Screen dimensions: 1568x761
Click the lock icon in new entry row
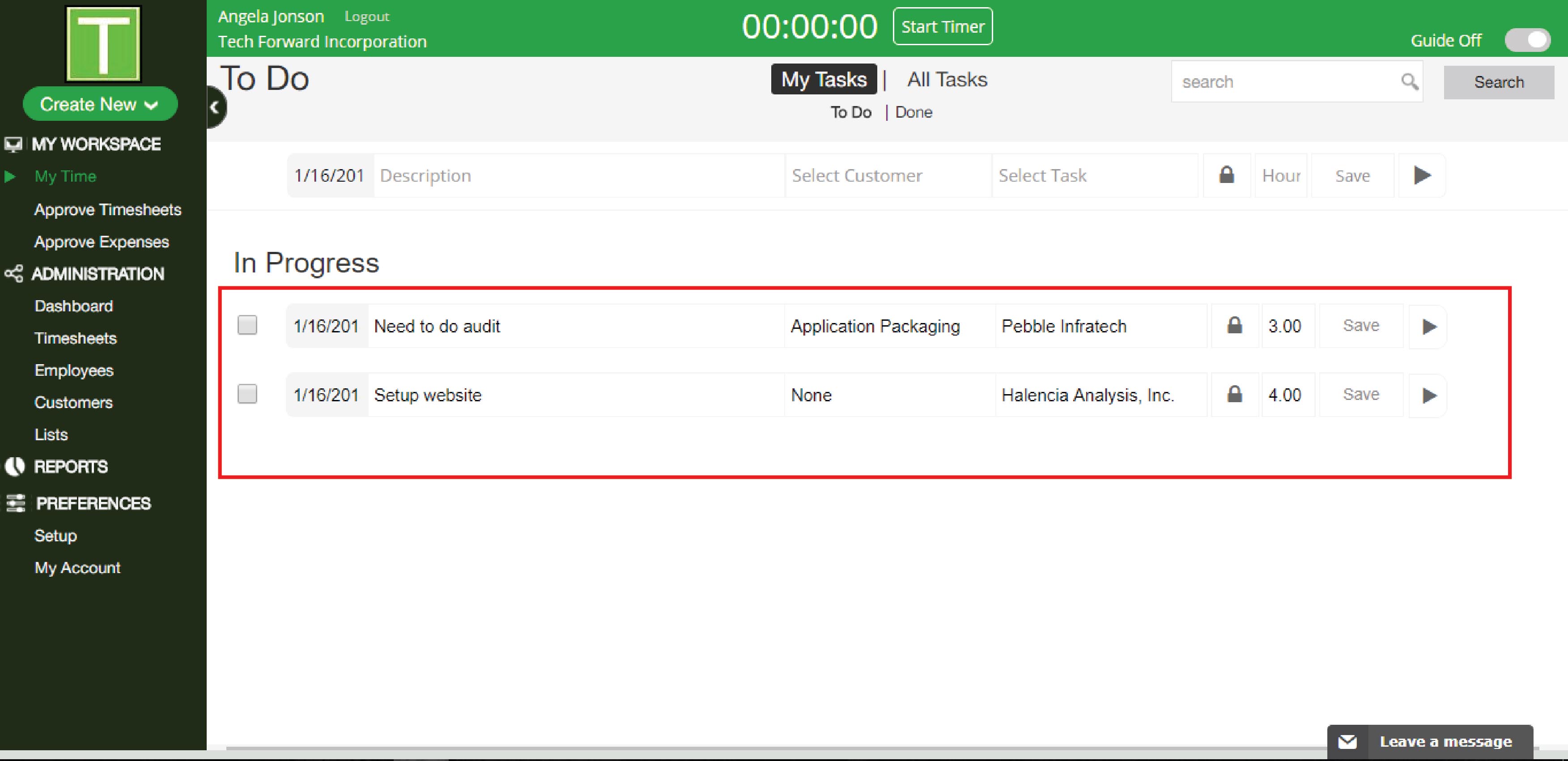(1227, 175)
